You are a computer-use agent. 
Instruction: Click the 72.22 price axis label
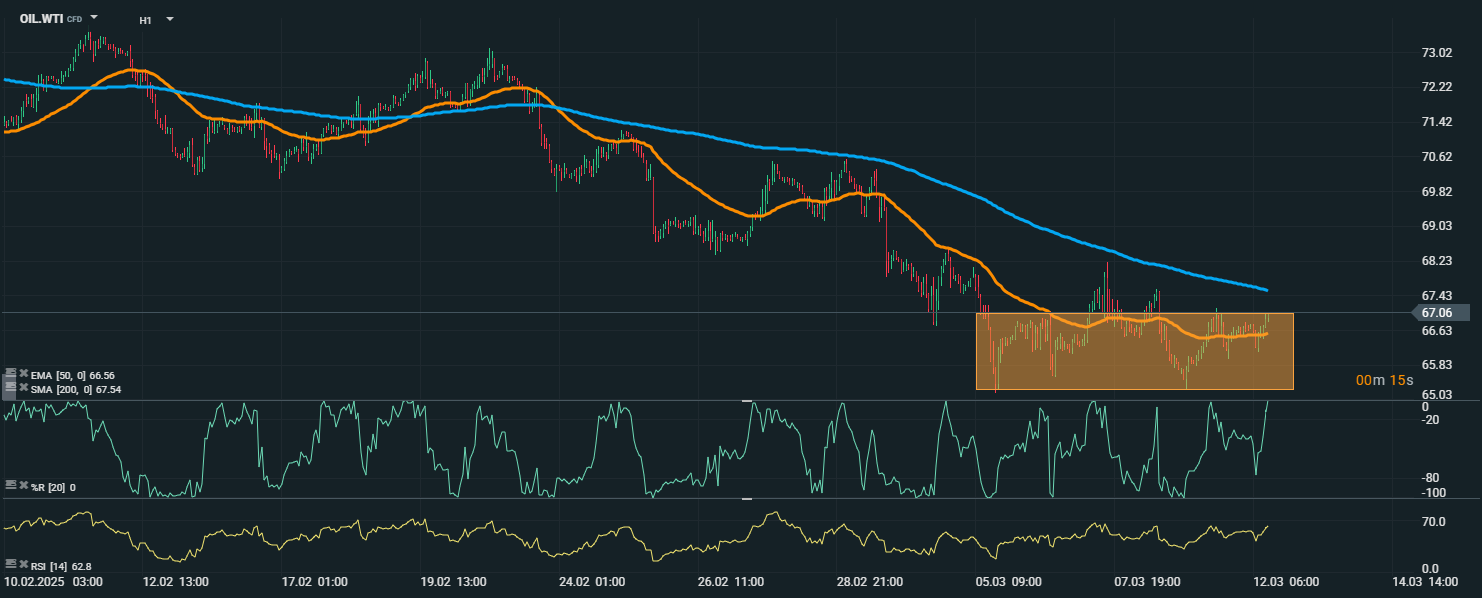[1436, 87]
